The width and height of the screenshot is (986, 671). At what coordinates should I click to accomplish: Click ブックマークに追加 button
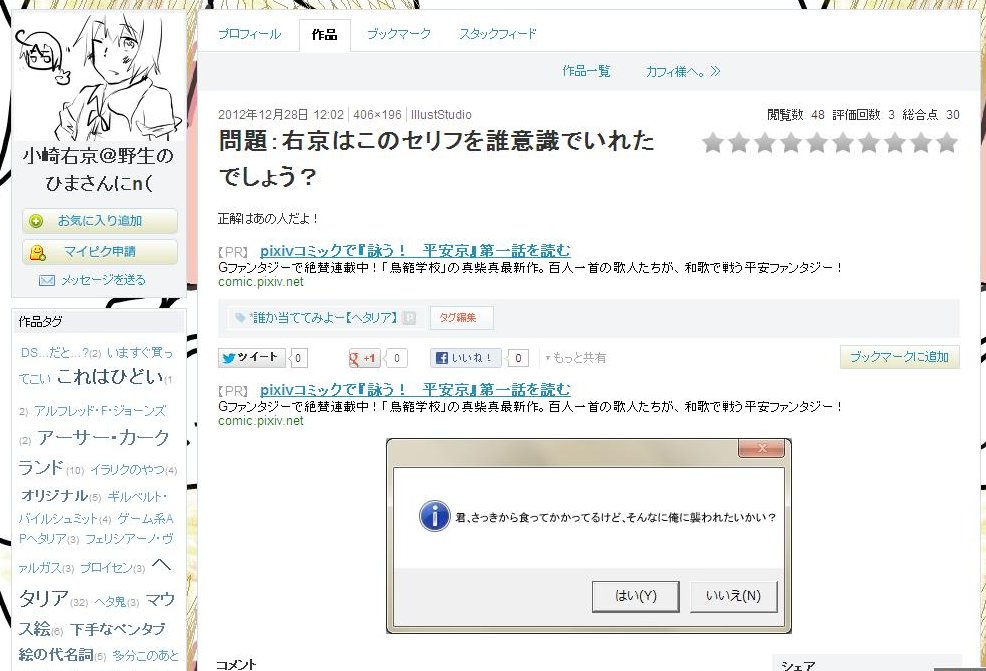click(899, 357)
